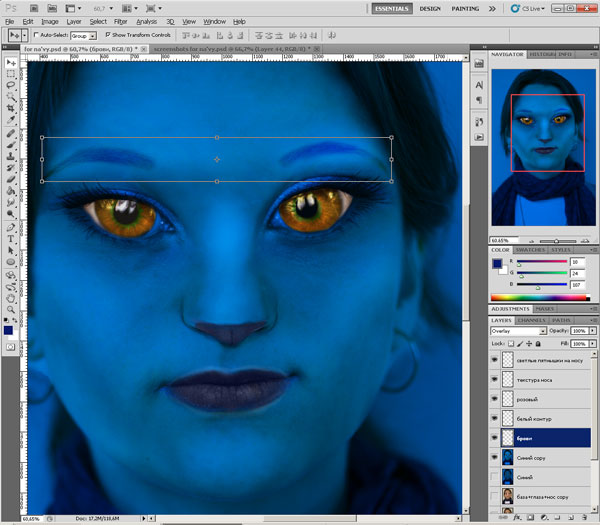
Task: Select the Lasso tool
Action: 10,87
